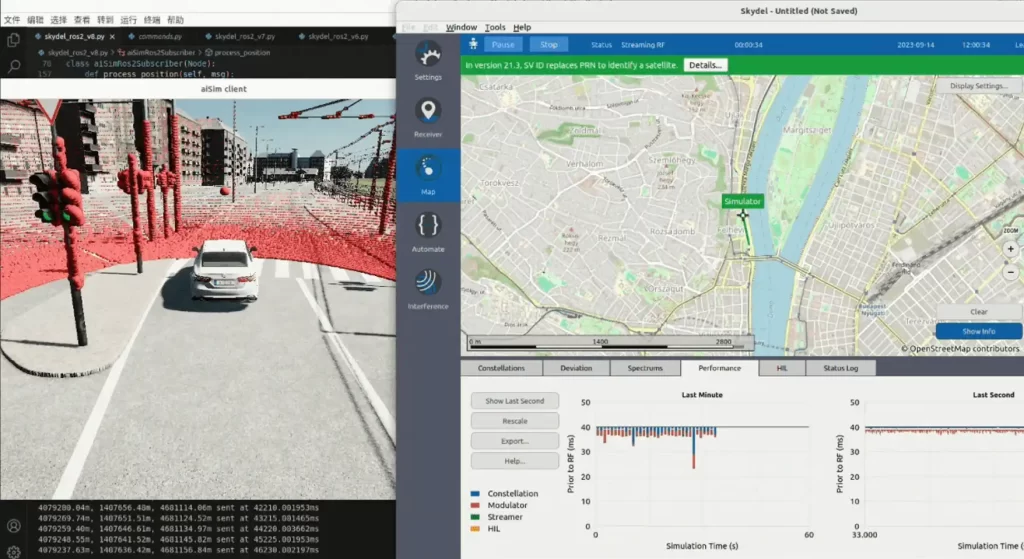Switch to skydel_ros2_v7.py editor tab
This screenshot has height=559, width=1024.
[x=240, y=37]
